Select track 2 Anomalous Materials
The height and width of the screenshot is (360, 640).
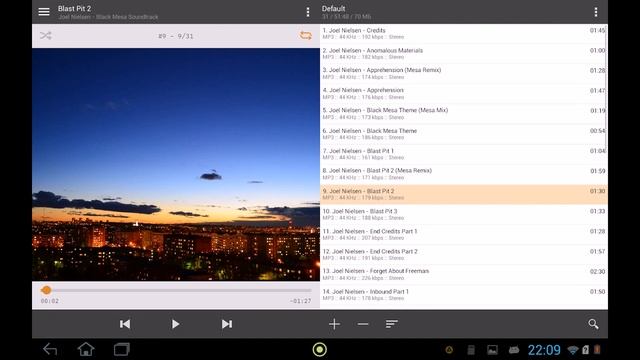(x=464, y=53)
